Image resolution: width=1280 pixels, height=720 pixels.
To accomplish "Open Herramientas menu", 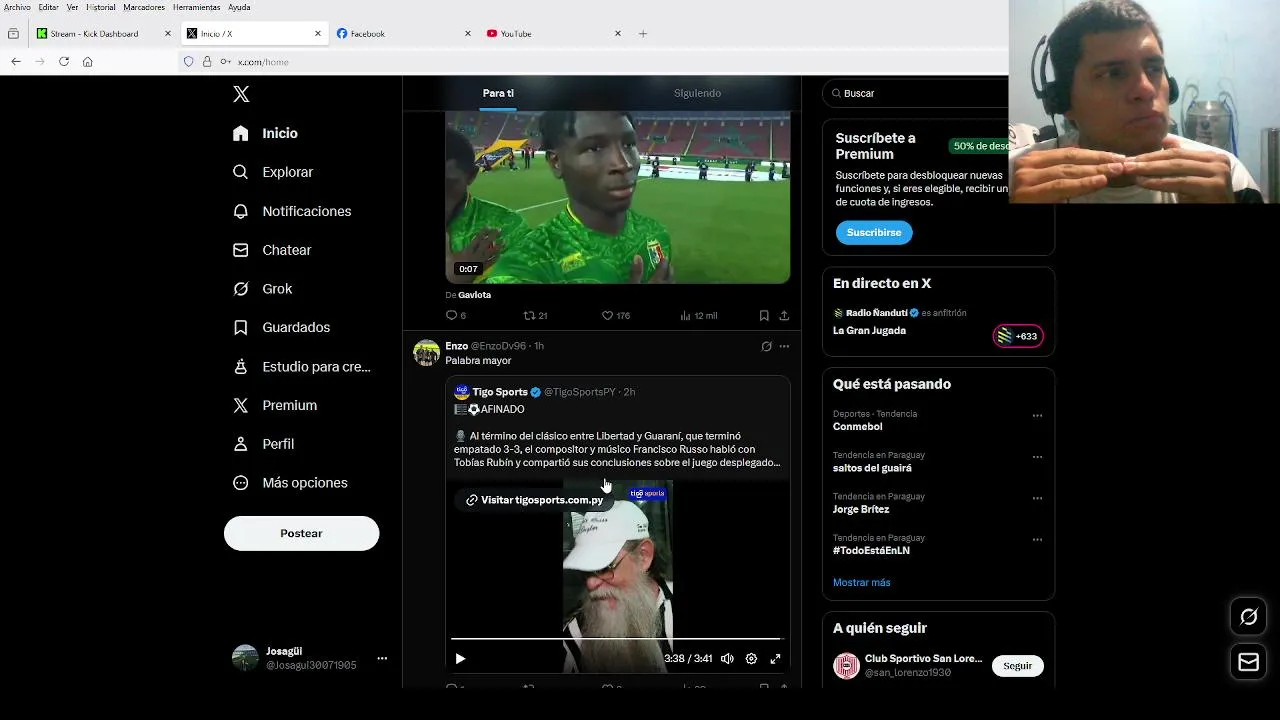I will [x=196, y=7].
